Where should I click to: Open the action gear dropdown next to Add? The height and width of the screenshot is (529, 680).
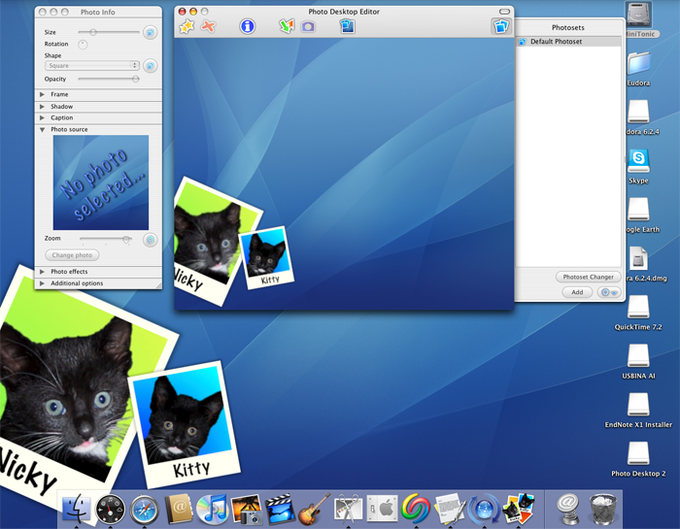(x=608, y=292)
